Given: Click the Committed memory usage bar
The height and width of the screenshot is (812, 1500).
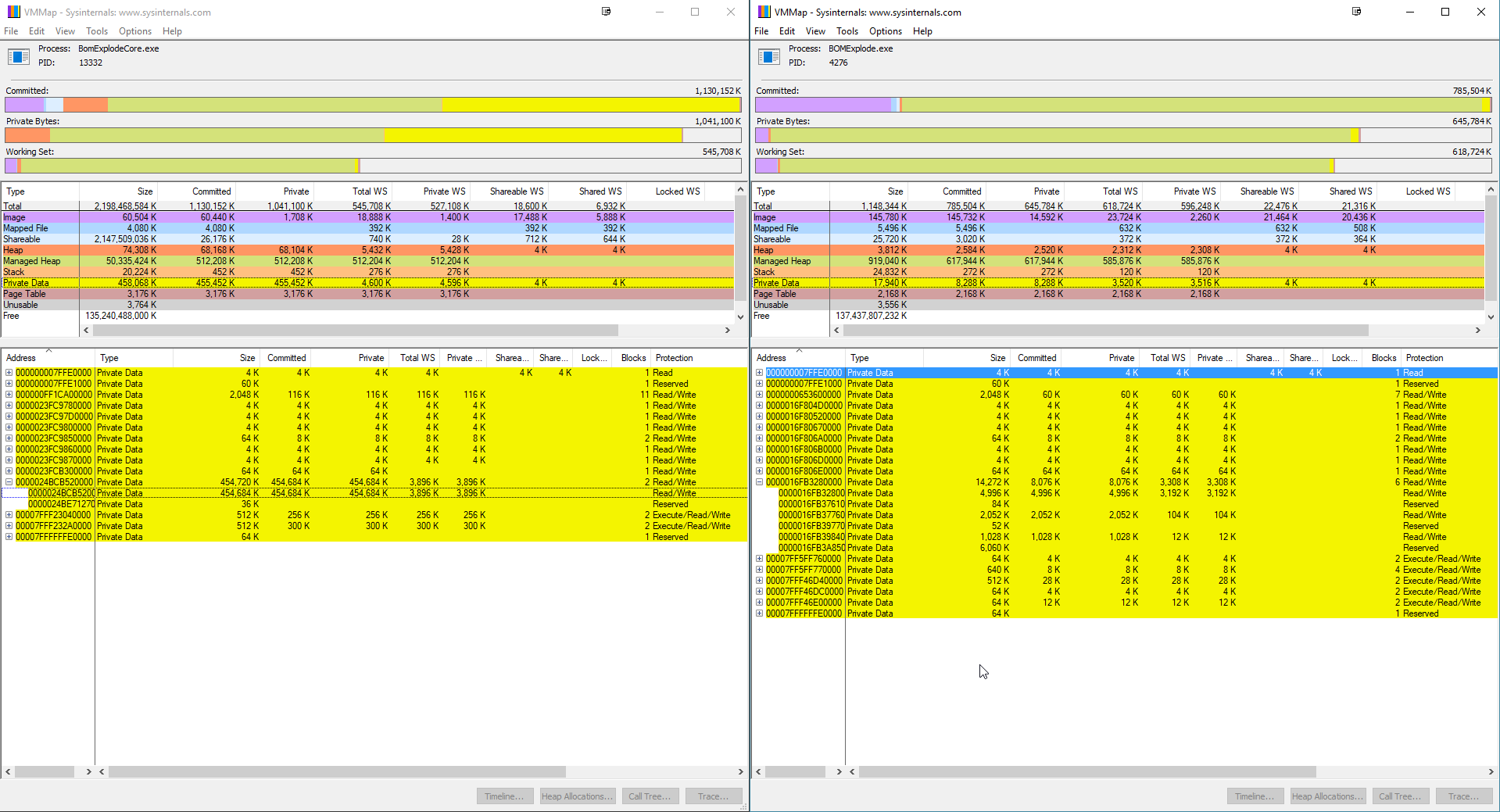Looking at the screenshot, I should coord(373,104).
